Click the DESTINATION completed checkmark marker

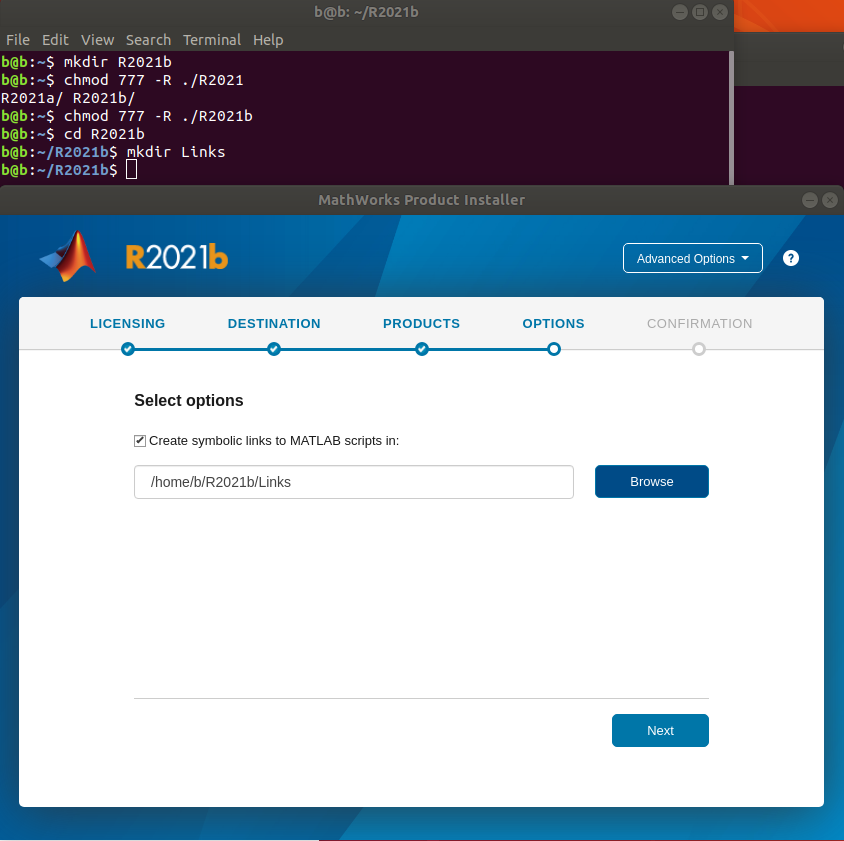tap(274, 349)
